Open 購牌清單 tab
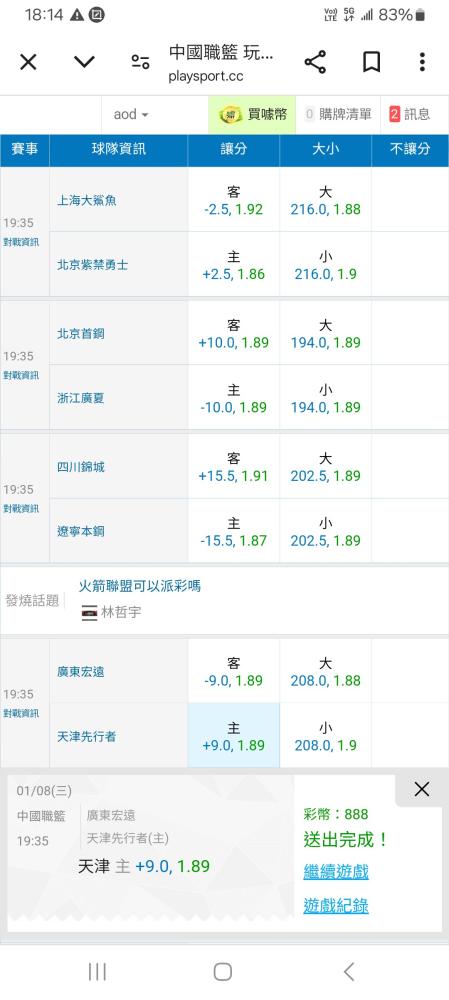Screen dimensions: 449x1000 pos(338,114)
